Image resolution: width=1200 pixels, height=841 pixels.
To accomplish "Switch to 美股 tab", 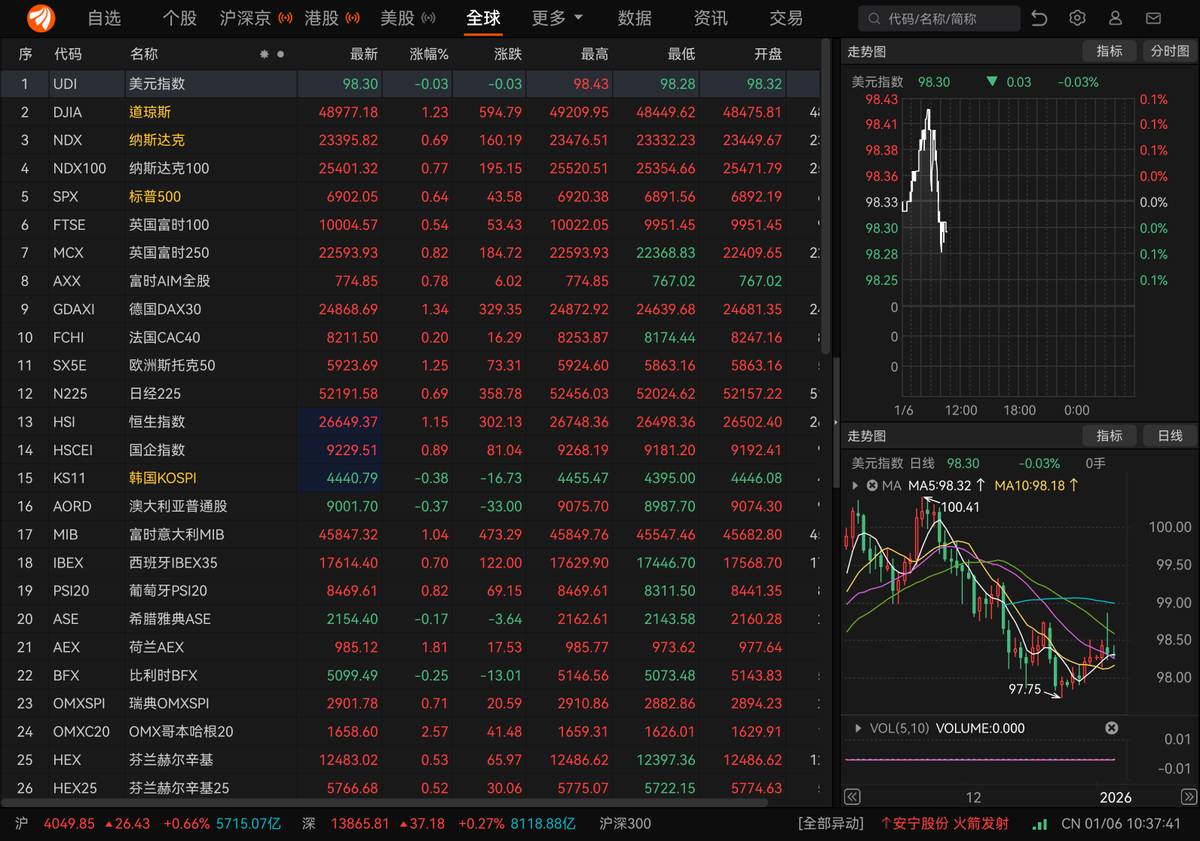I will pyautogui.click(x=398, y=18).
